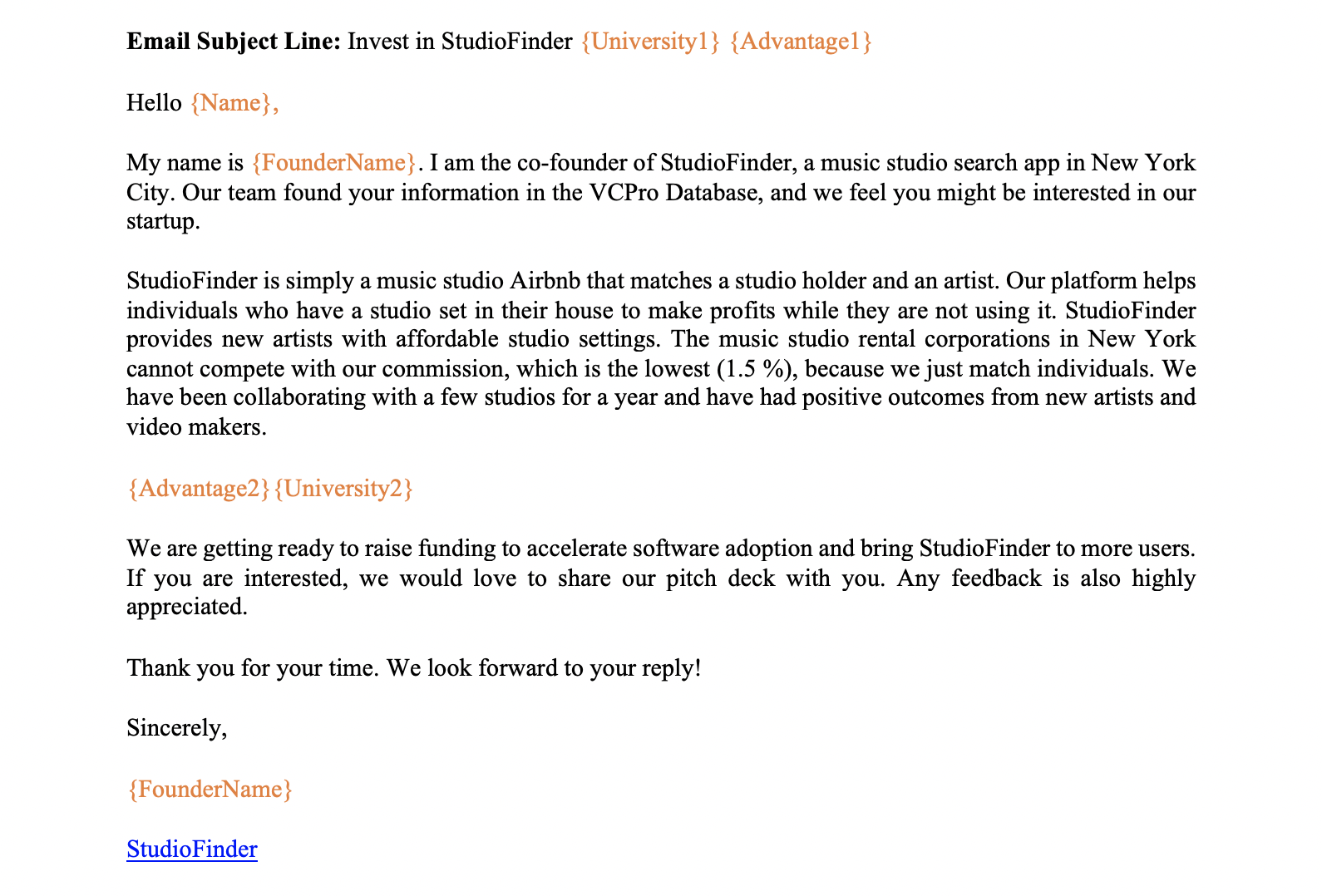Place cursor on the 'Sincerely,' closing
Image resolution: width=1322 pixels, height=896 pixels.
click(176, 729)
